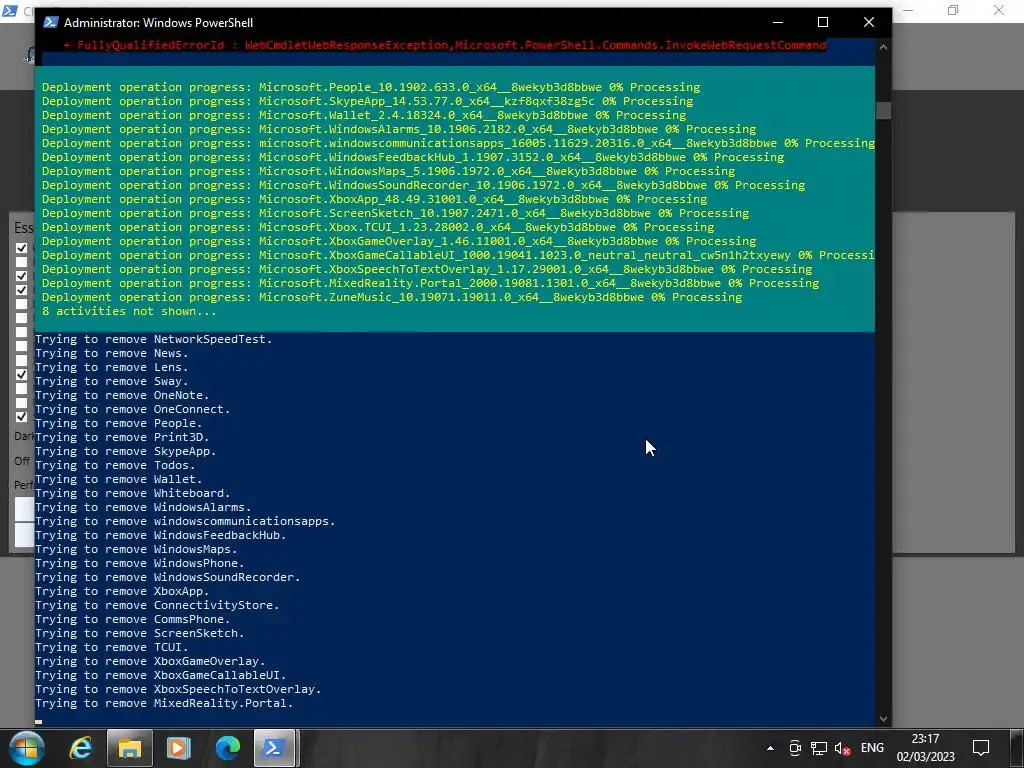Close the background window
Viewport: 1024px width, 768px height.
(x=999, y=10)
